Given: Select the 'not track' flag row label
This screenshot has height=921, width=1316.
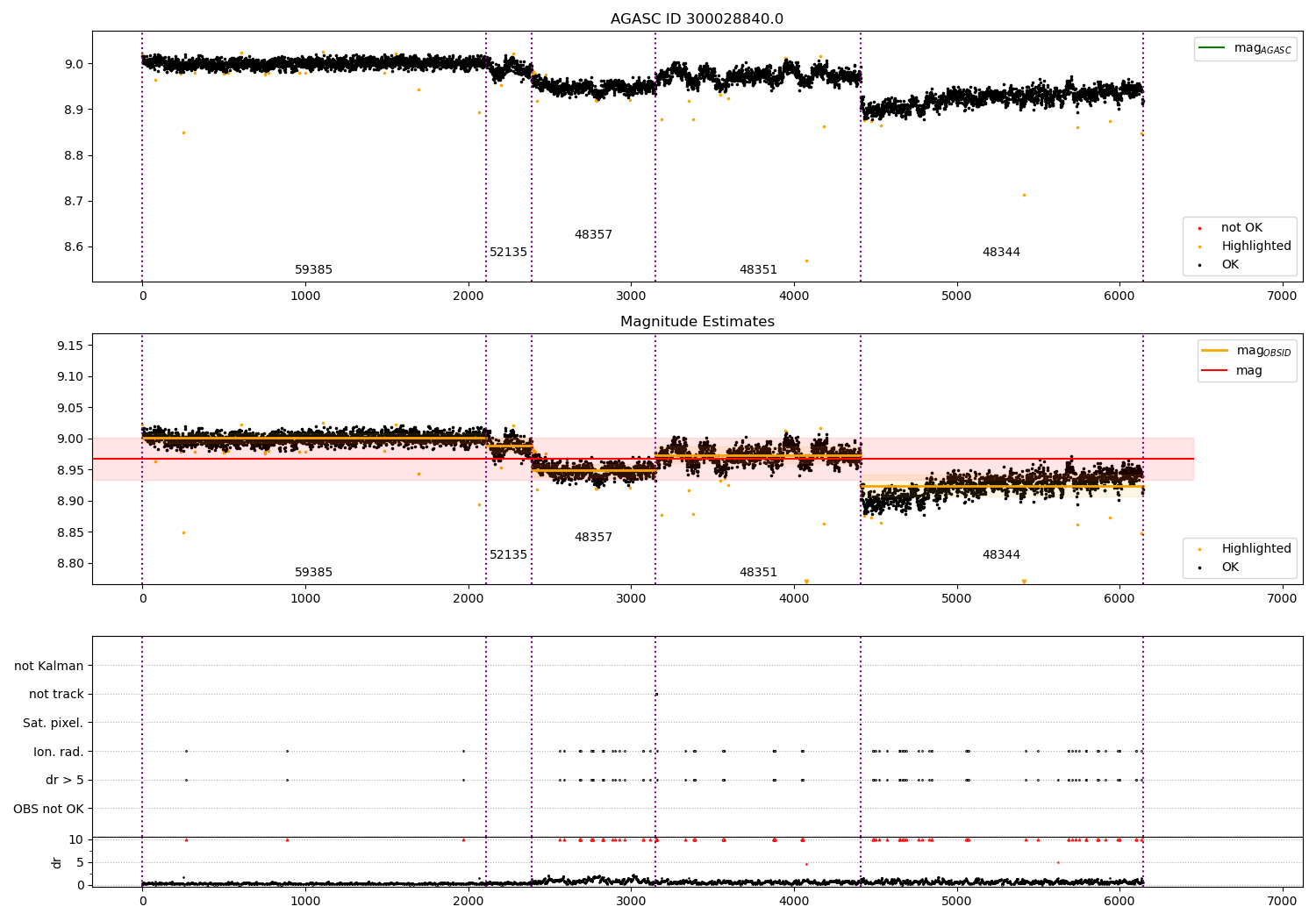Looking at the screenshot, I should coord(56,695).
